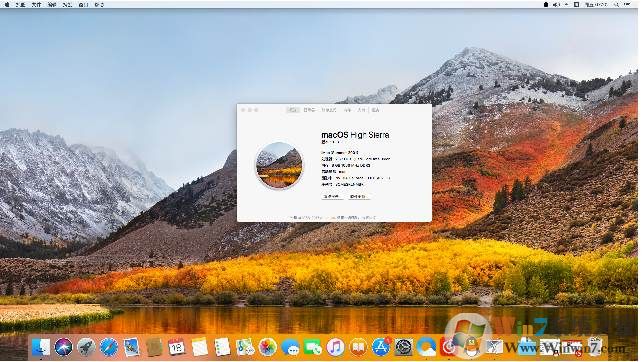Open Launchpad rocket icon
The height and width of the screenshot is (362, 642).
[86, 347]
